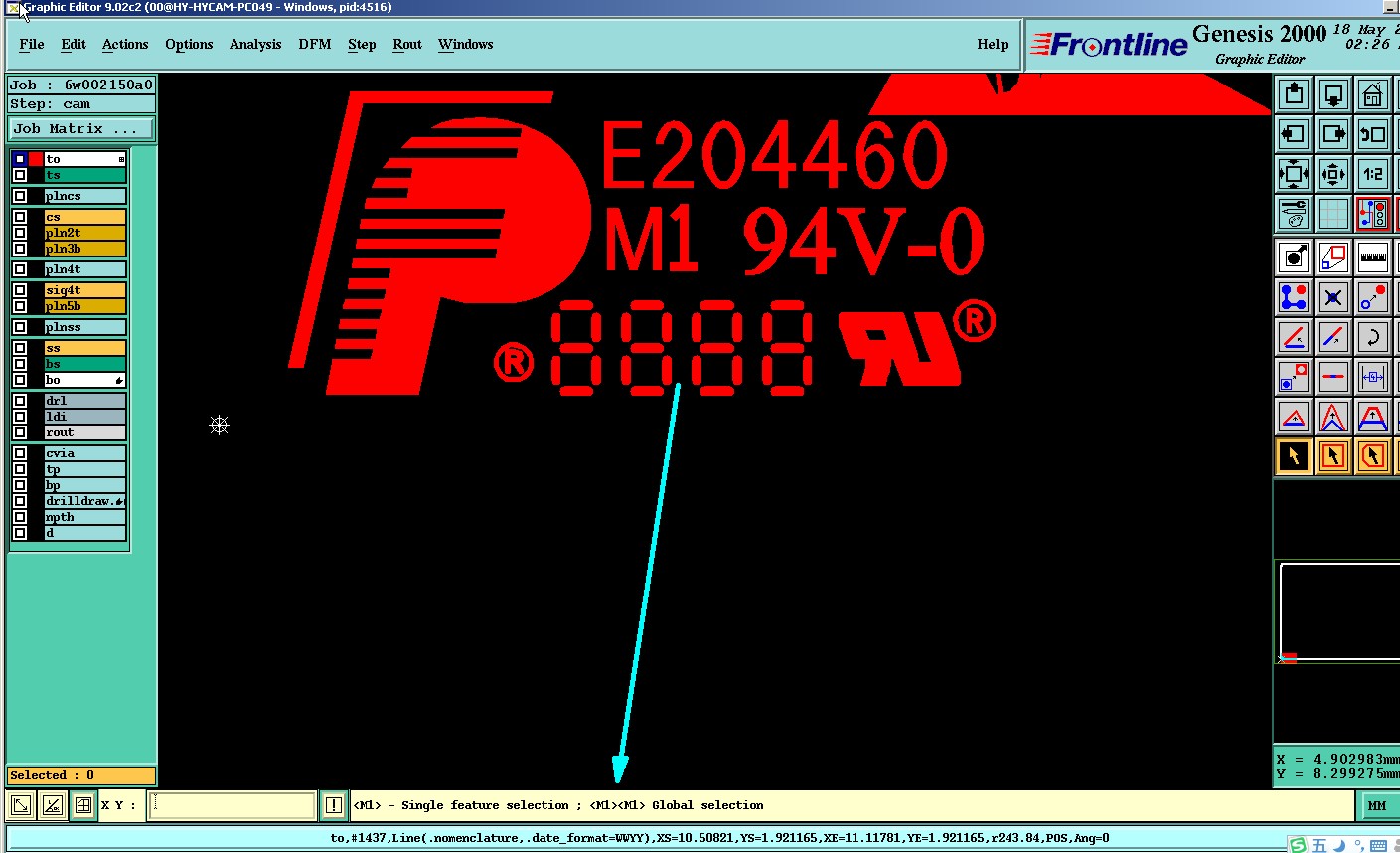Click the move point red-blue dot icon
The width and height of the screenshot is (1400, 853).
(1373, 297)
